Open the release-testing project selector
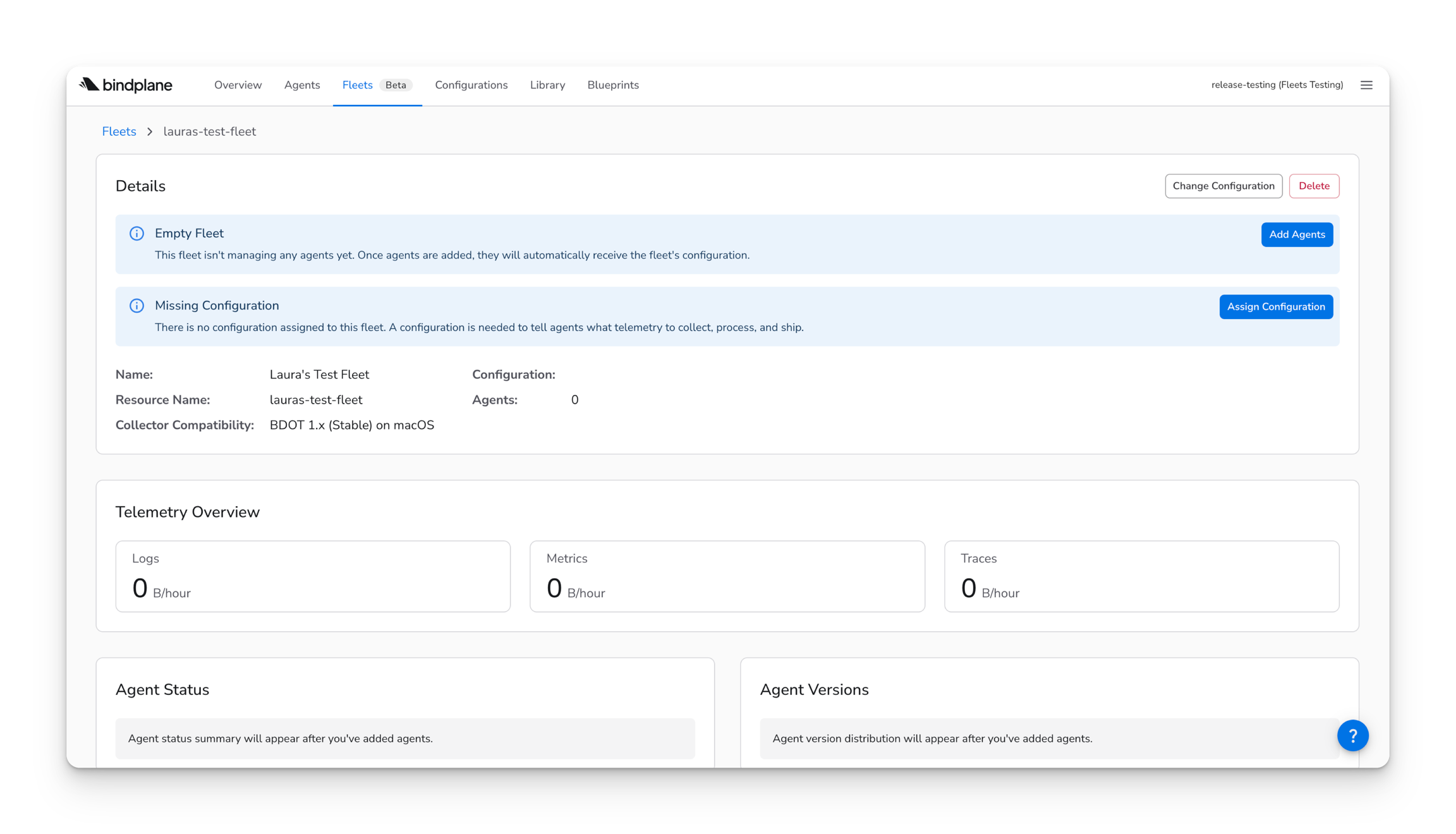 [x=1277, y=85]
